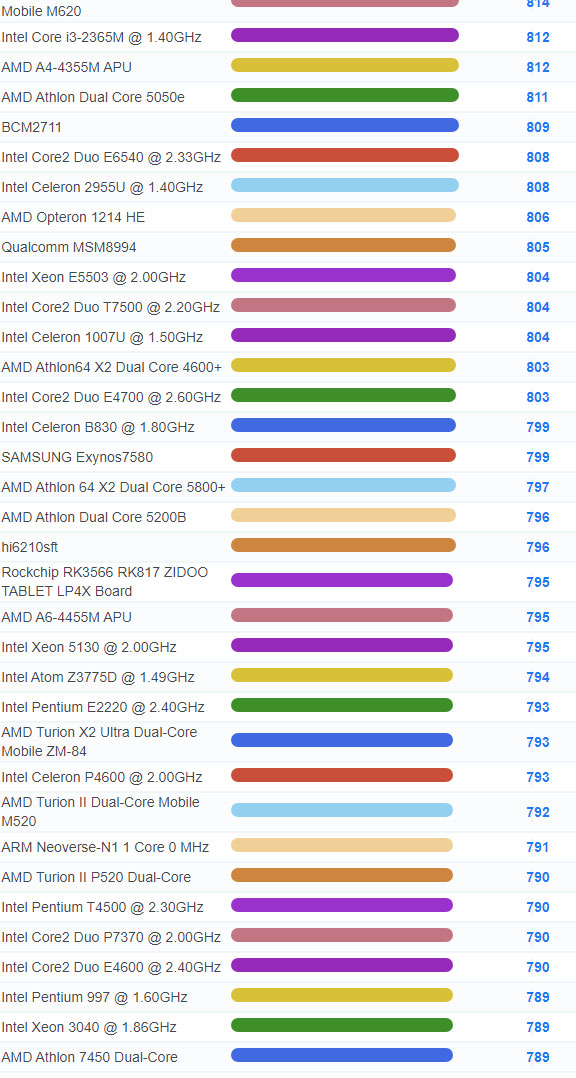Open Intel Xeon E5503 @ 2.00GHz

click(x=93, y=278)
